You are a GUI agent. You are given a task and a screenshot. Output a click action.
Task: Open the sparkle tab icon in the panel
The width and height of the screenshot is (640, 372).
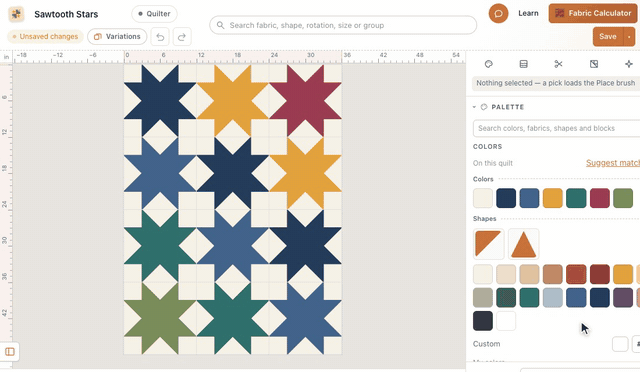(x=629, y=64)
